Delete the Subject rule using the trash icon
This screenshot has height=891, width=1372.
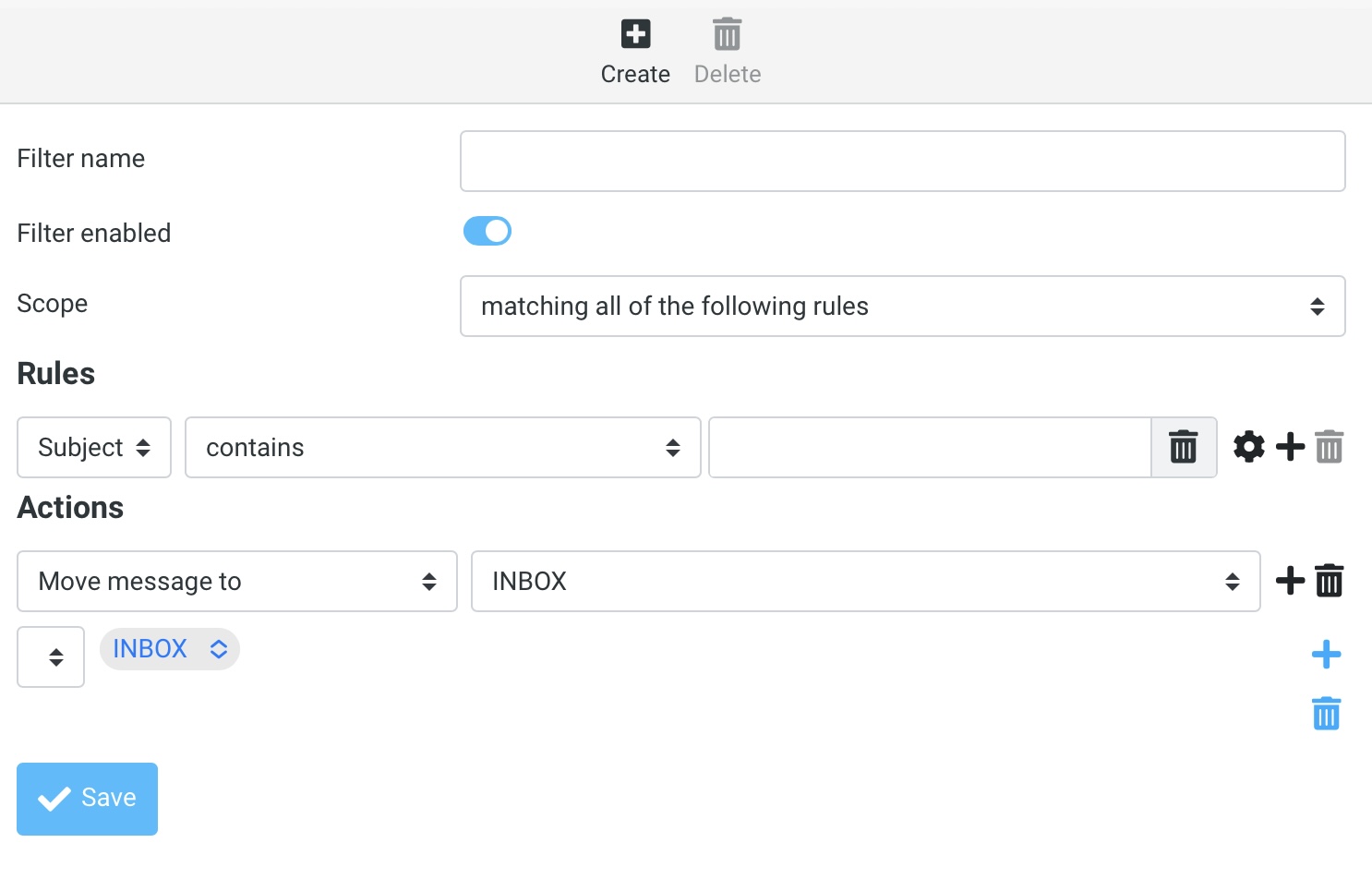1330,447
